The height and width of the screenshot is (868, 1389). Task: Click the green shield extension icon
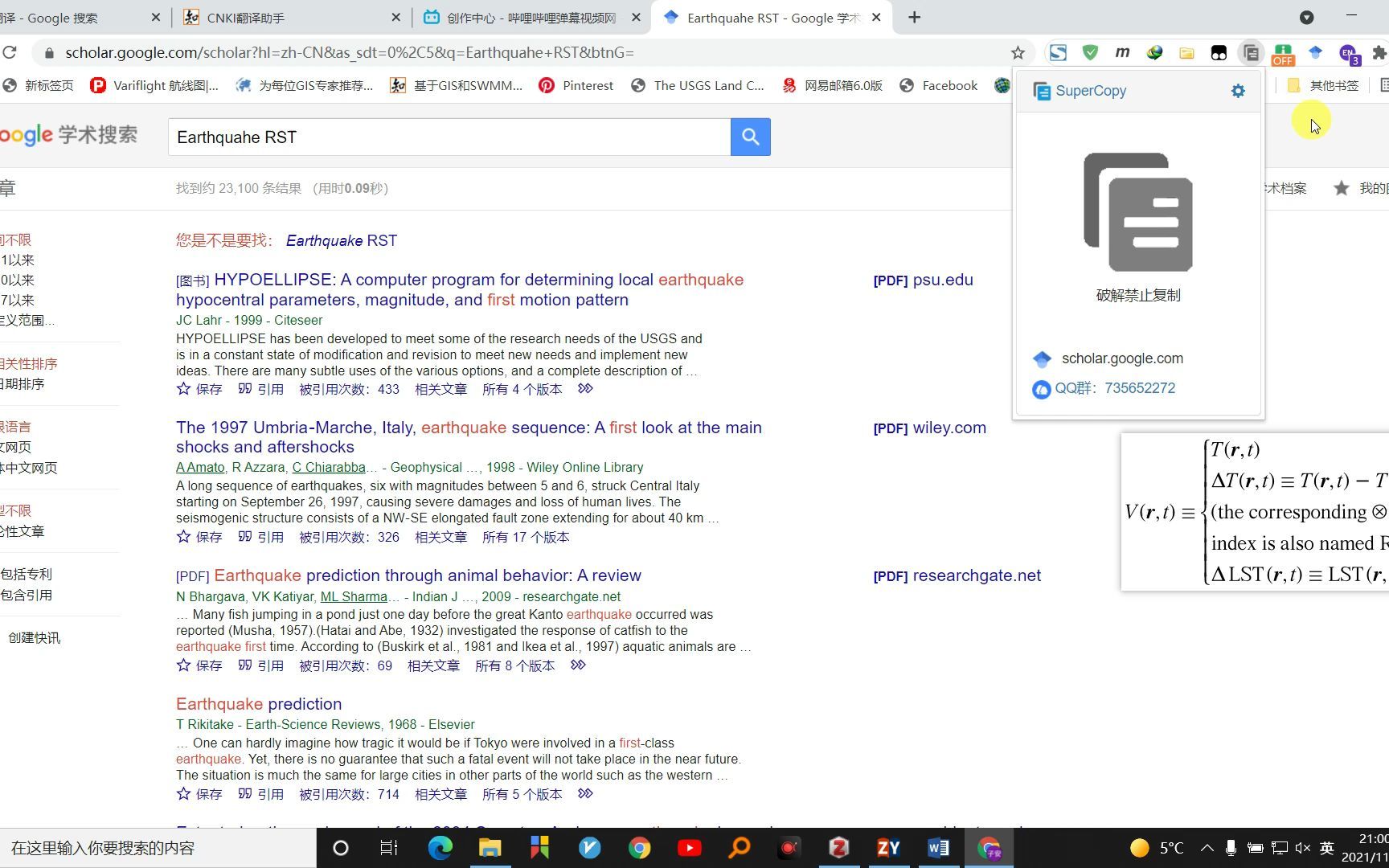[x=1090, y=53]
